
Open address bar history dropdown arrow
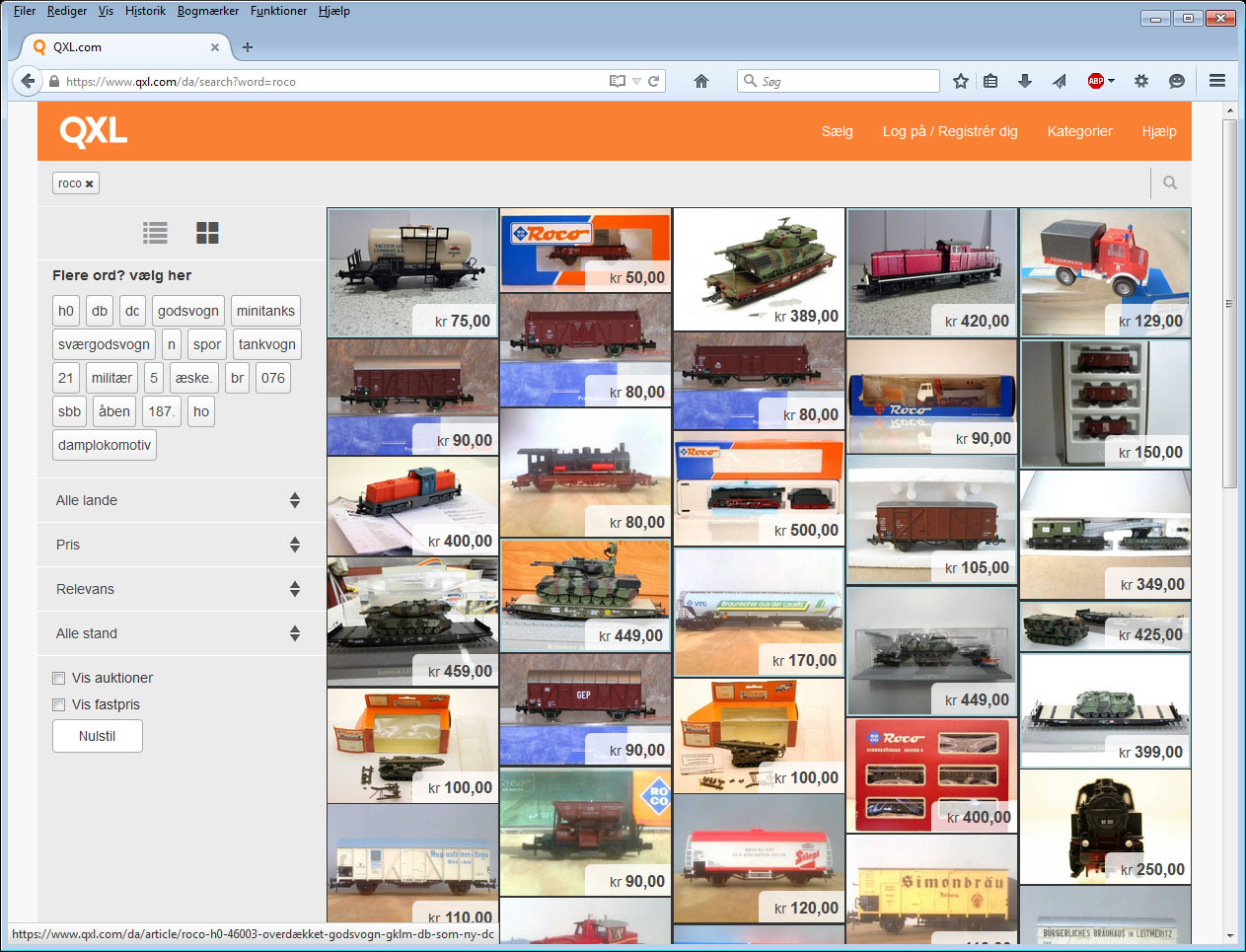[x=636, y=81]
